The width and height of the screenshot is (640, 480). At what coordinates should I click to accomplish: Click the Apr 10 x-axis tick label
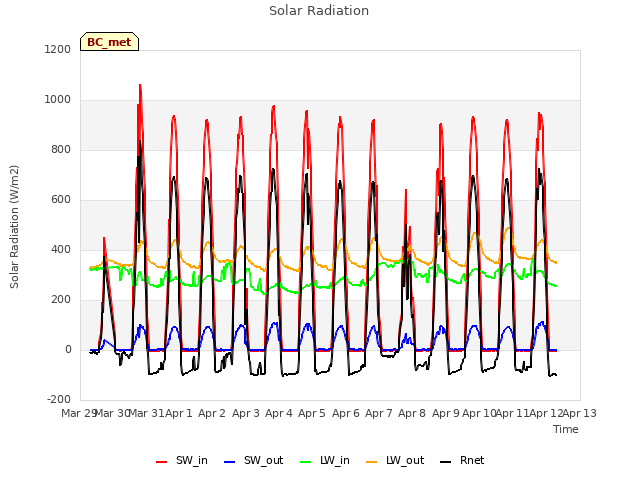coord(479,413)
